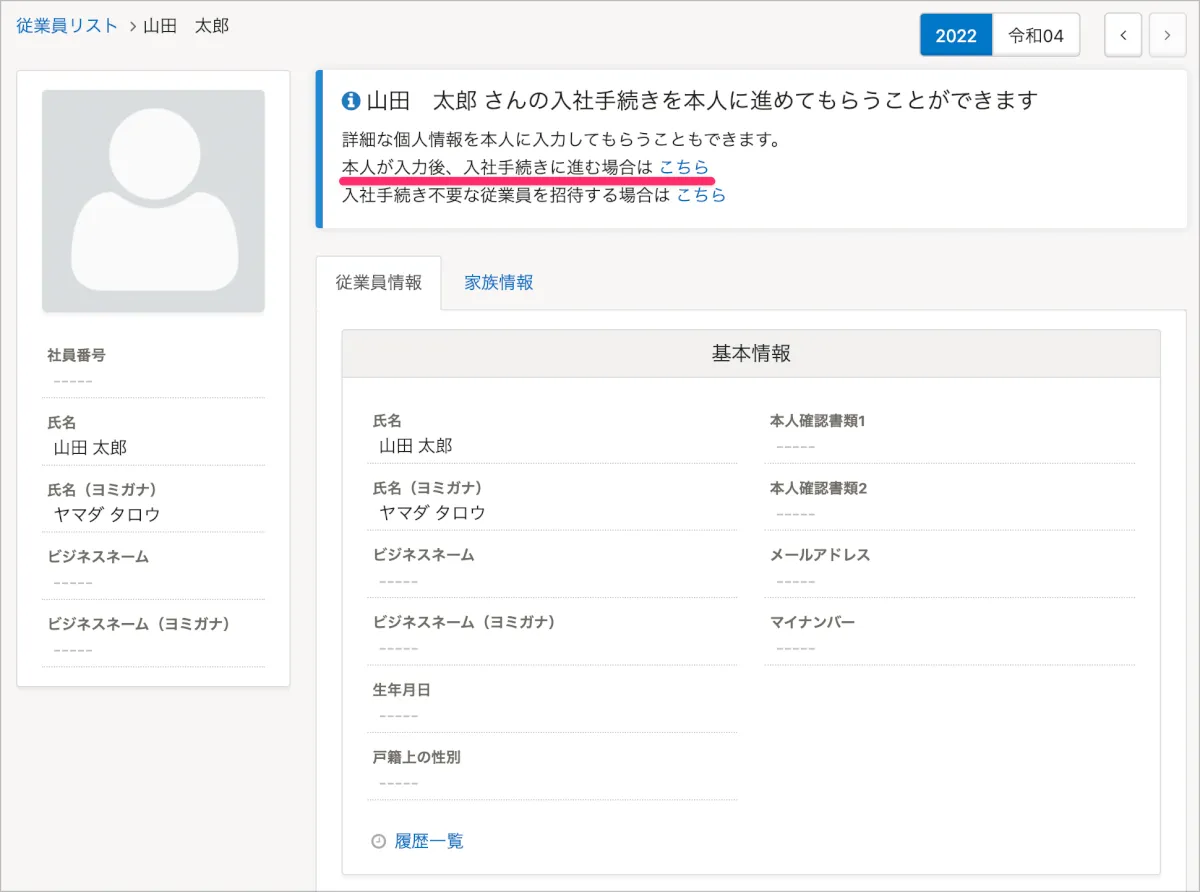This screenshot has width=1200, height=892.
Task: Open the 従業員リスト breadcrumb link
Action: tap(67, 26)
